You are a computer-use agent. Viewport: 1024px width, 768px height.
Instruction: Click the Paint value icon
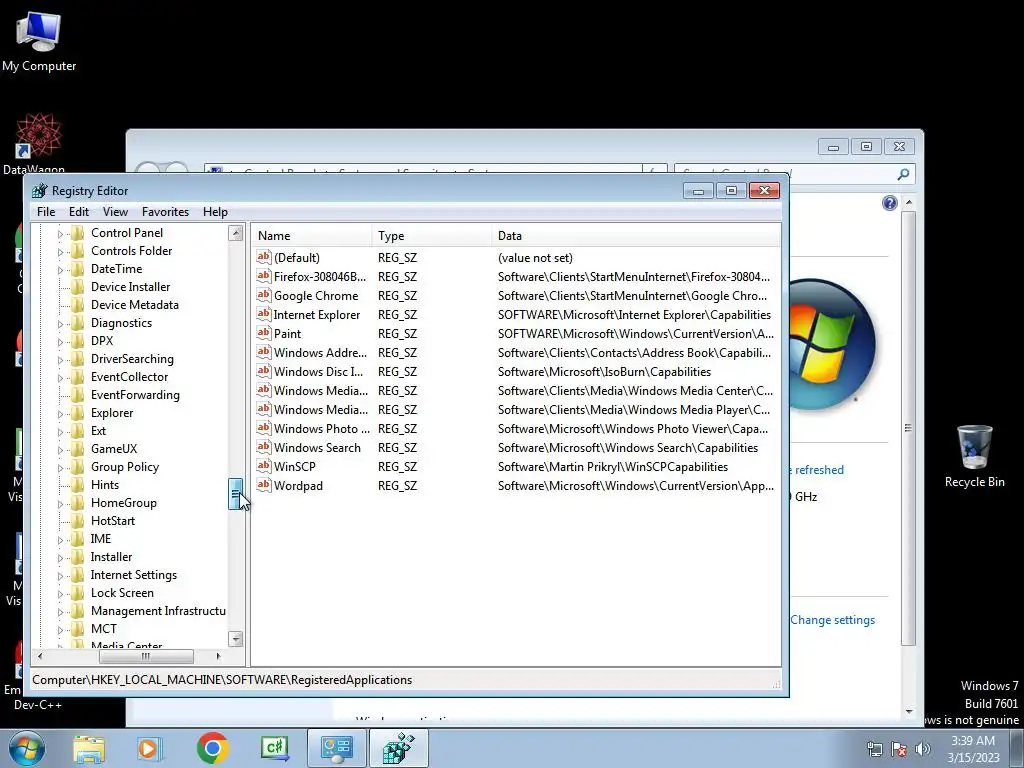[x=264, y=333]
